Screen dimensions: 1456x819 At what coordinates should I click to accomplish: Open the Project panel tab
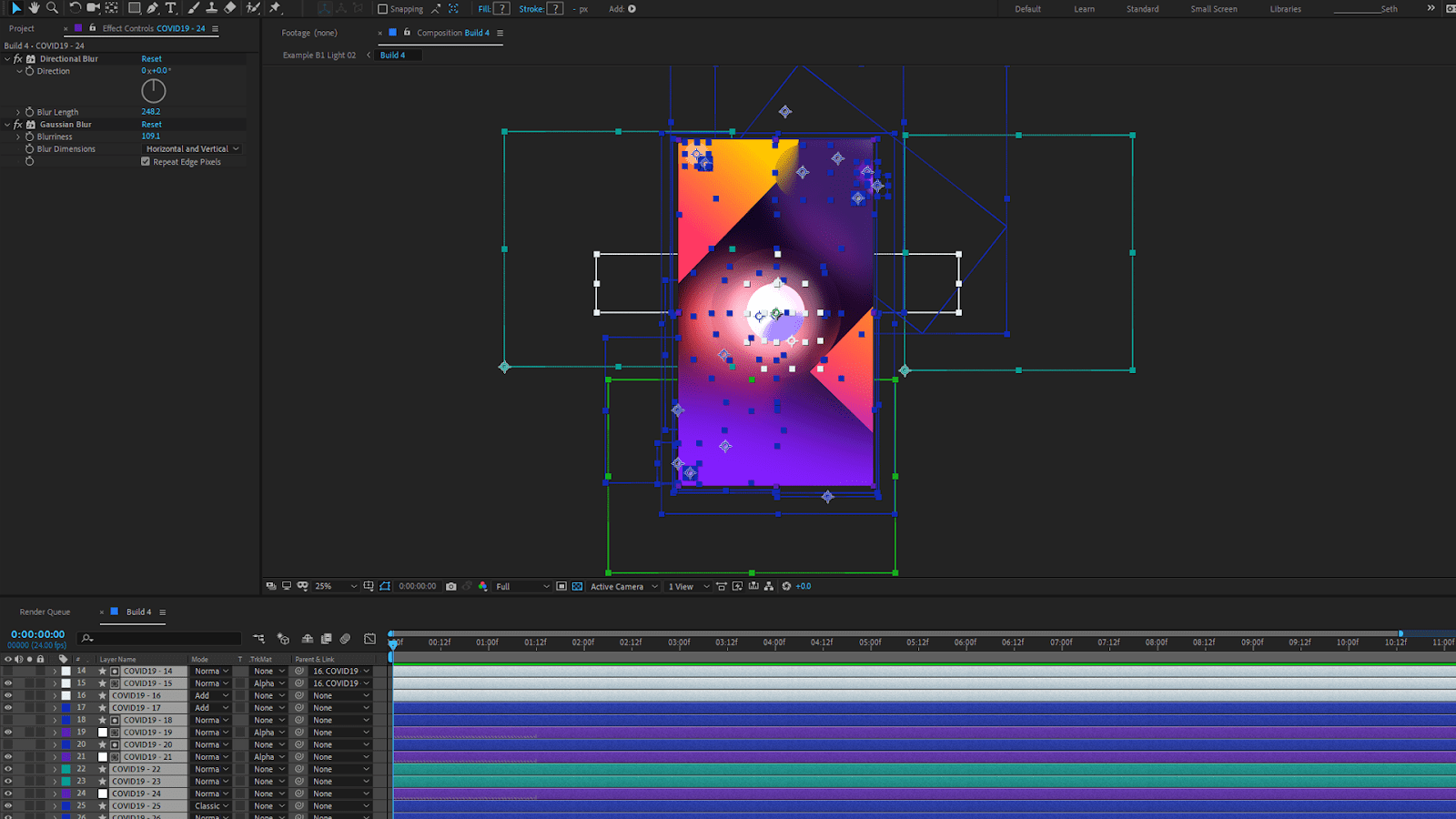click(22, 29)
